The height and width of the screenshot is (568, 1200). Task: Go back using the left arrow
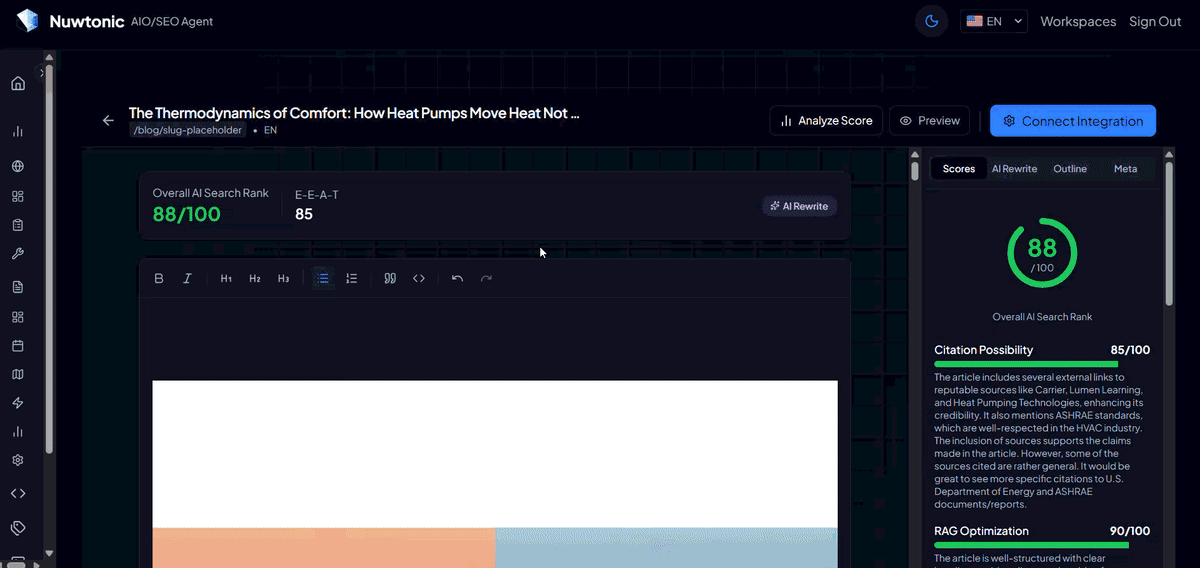pyautogui.click(x=108, y=121)
